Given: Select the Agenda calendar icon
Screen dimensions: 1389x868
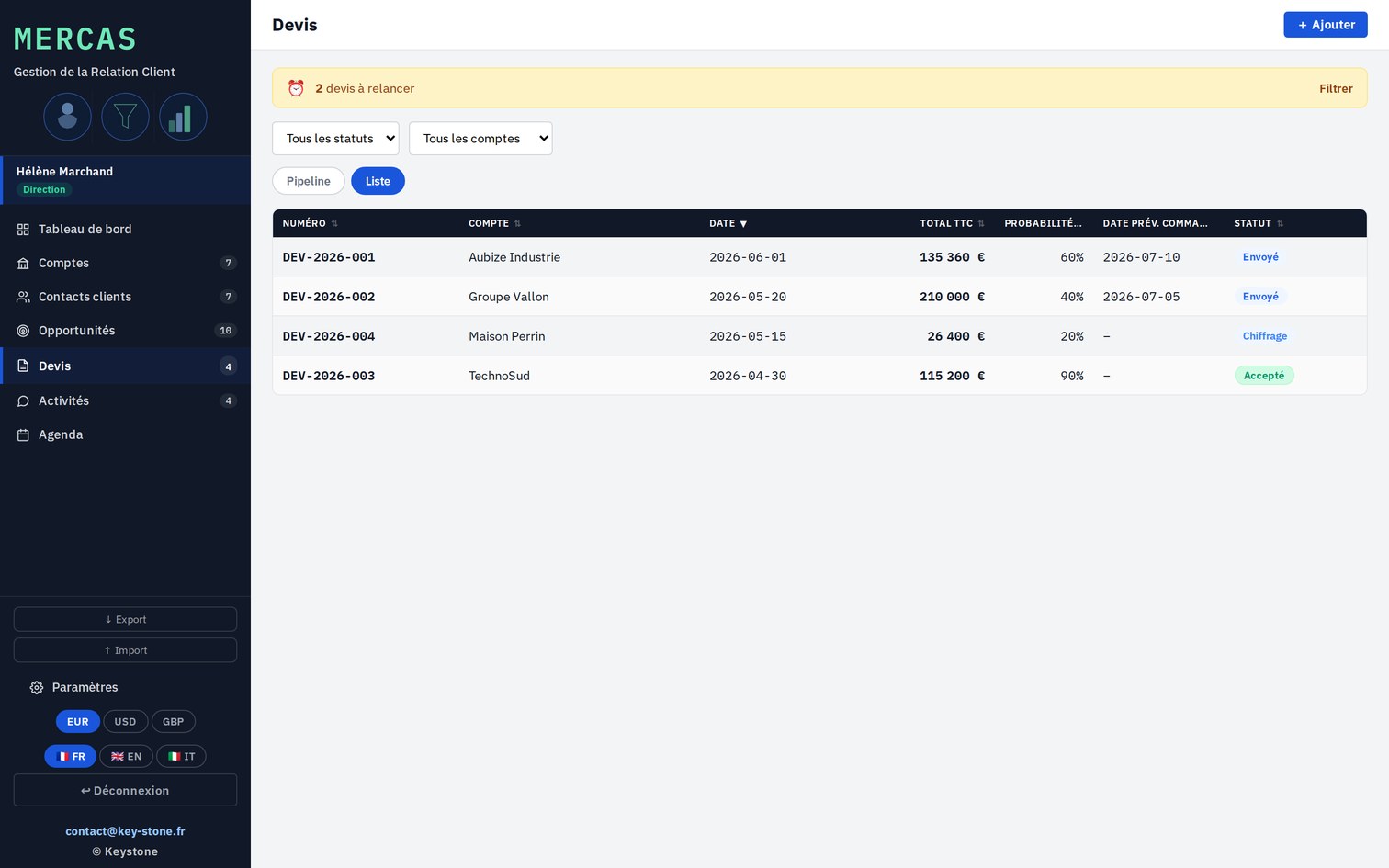Looking at the screenshot, I should tap(23, 434).
